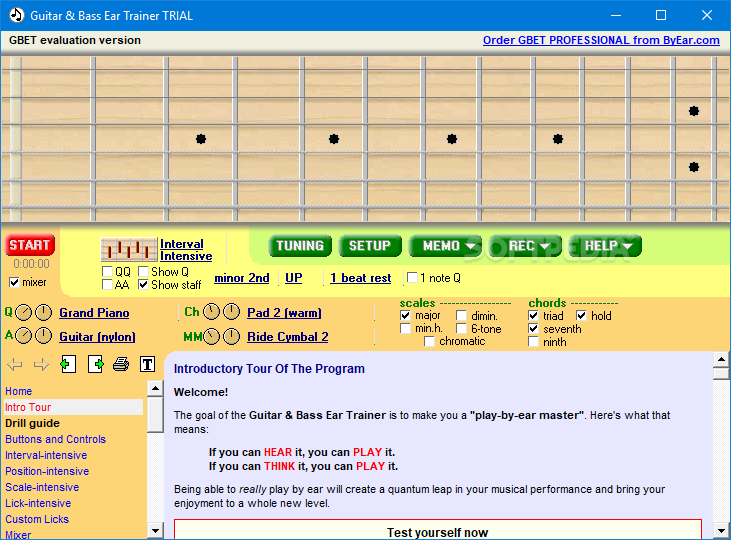731x540 pixels.
Task: Open Home in help navigation
Action: pyautogui.click(x=19, y=391)
